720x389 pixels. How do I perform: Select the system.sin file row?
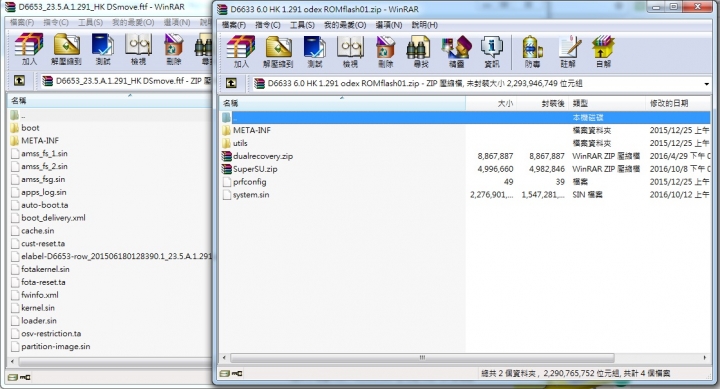465,195
